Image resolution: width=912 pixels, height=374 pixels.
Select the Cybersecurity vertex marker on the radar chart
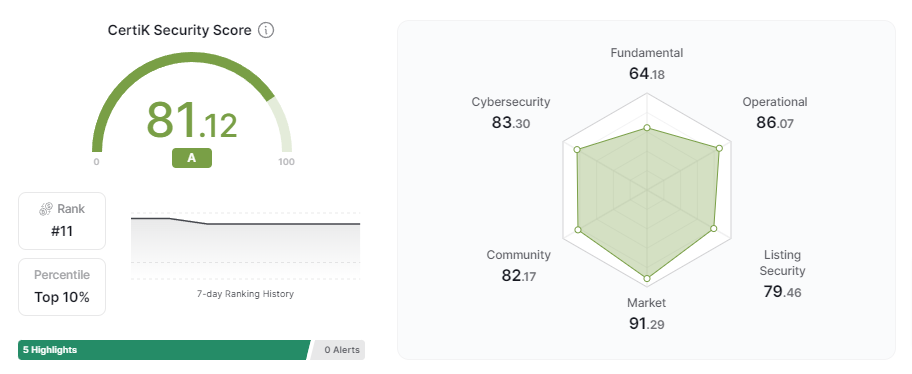pyautogui.click(x=577, y=149)
